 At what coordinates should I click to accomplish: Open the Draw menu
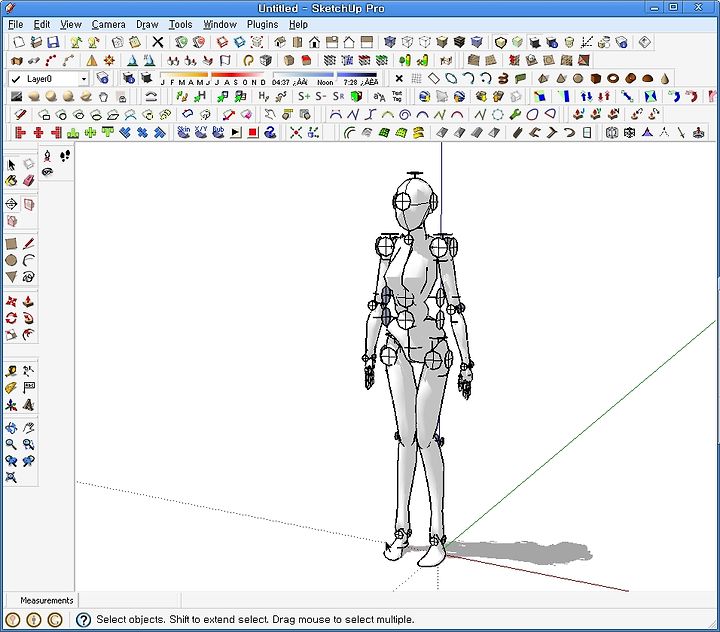coord(147,24)
